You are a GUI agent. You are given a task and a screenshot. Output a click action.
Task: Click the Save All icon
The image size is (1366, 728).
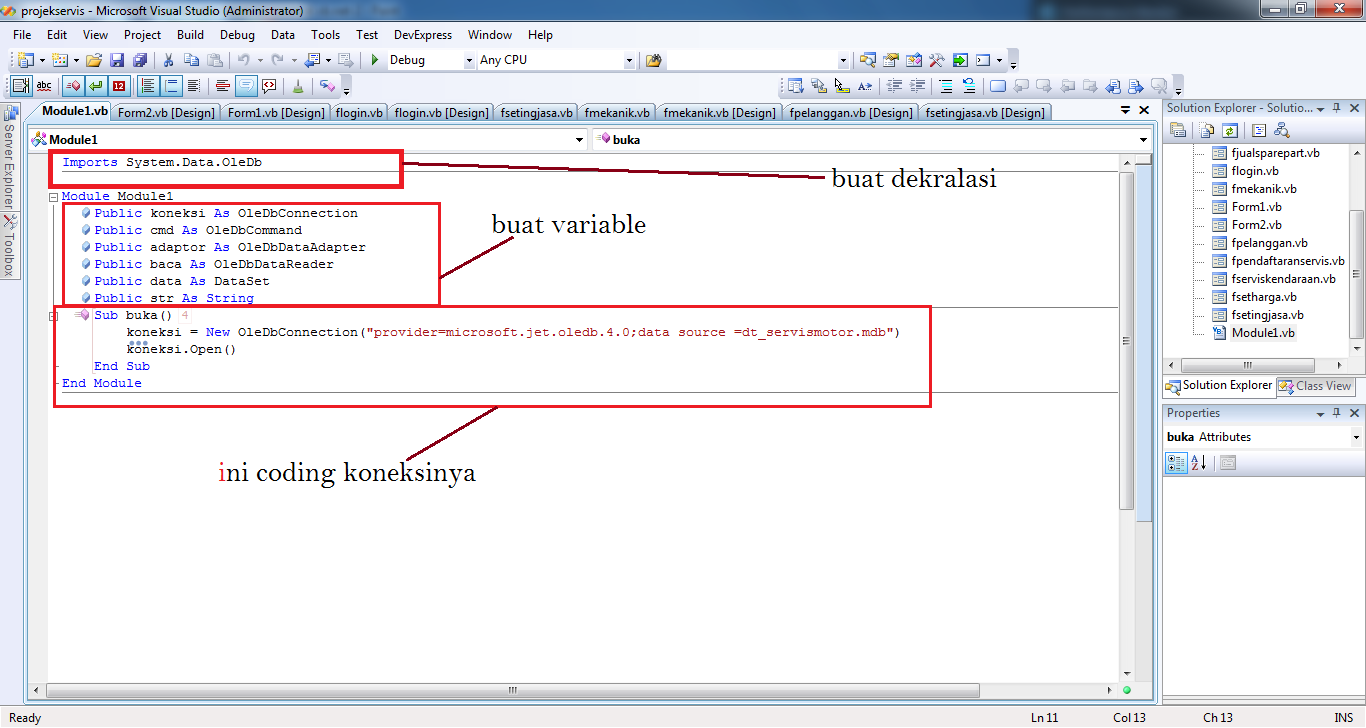click(140, 60)
